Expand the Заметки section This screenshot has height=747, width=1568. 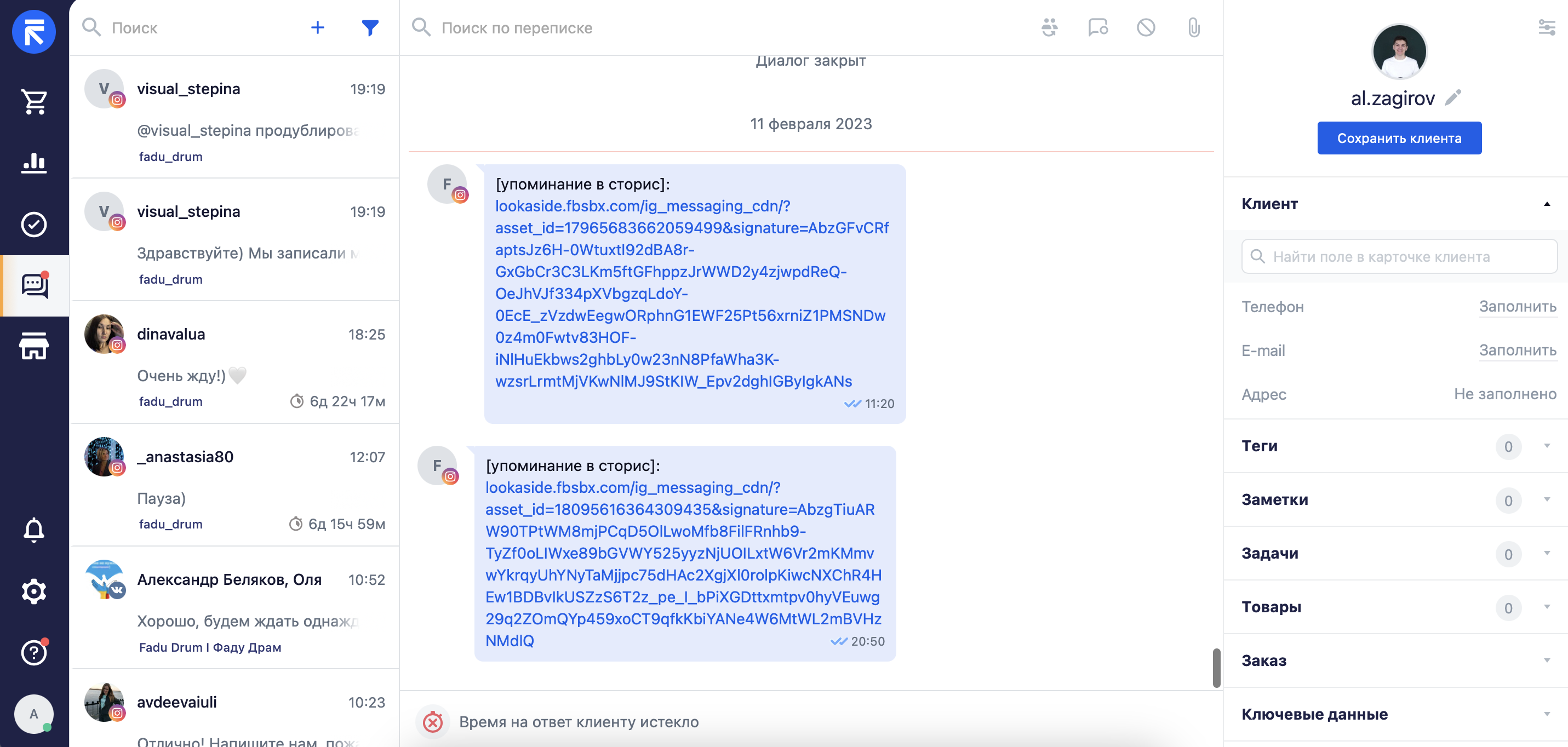(x=1547, y=499)
